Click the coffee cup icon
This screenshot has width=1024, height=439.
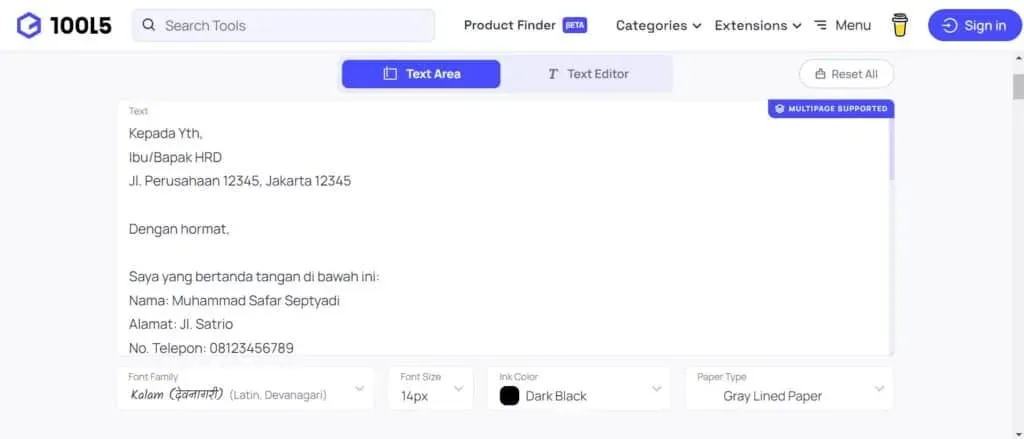tap(900, 26)
